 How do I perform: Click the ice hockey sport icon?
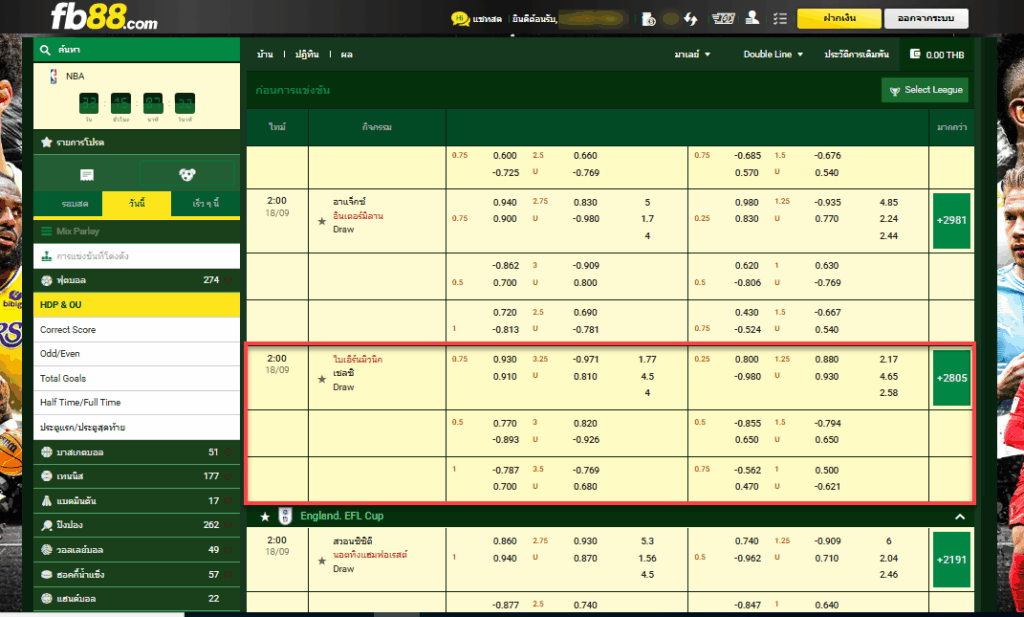[46, 575]
